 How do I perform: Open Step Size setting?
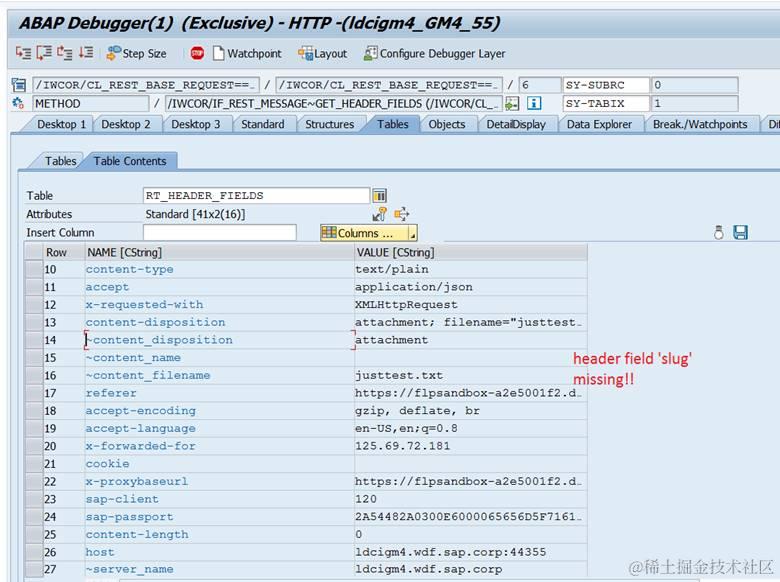[136, 53]
